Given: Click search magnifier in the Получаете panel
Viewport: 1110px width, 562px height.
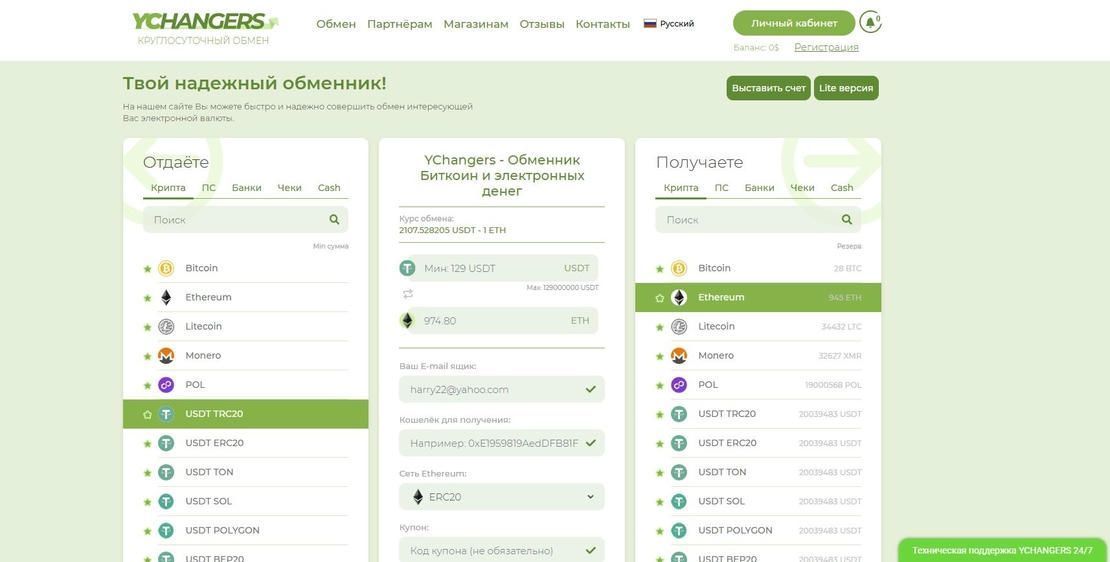Looking at the screenshot, I should [x=847, y=220].
